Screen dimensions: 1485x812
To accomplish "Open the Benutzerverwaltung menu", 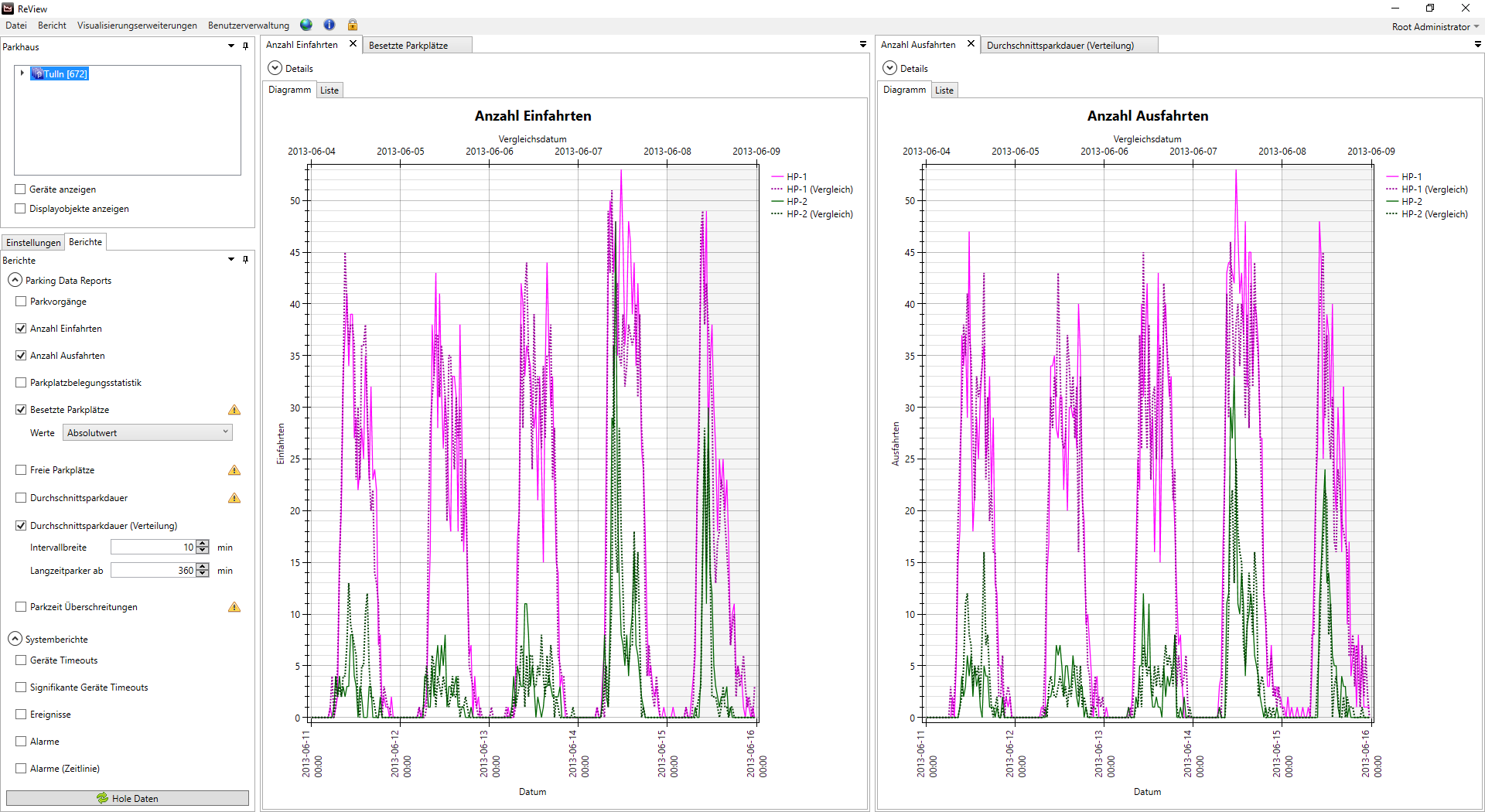I will (248, 26).
